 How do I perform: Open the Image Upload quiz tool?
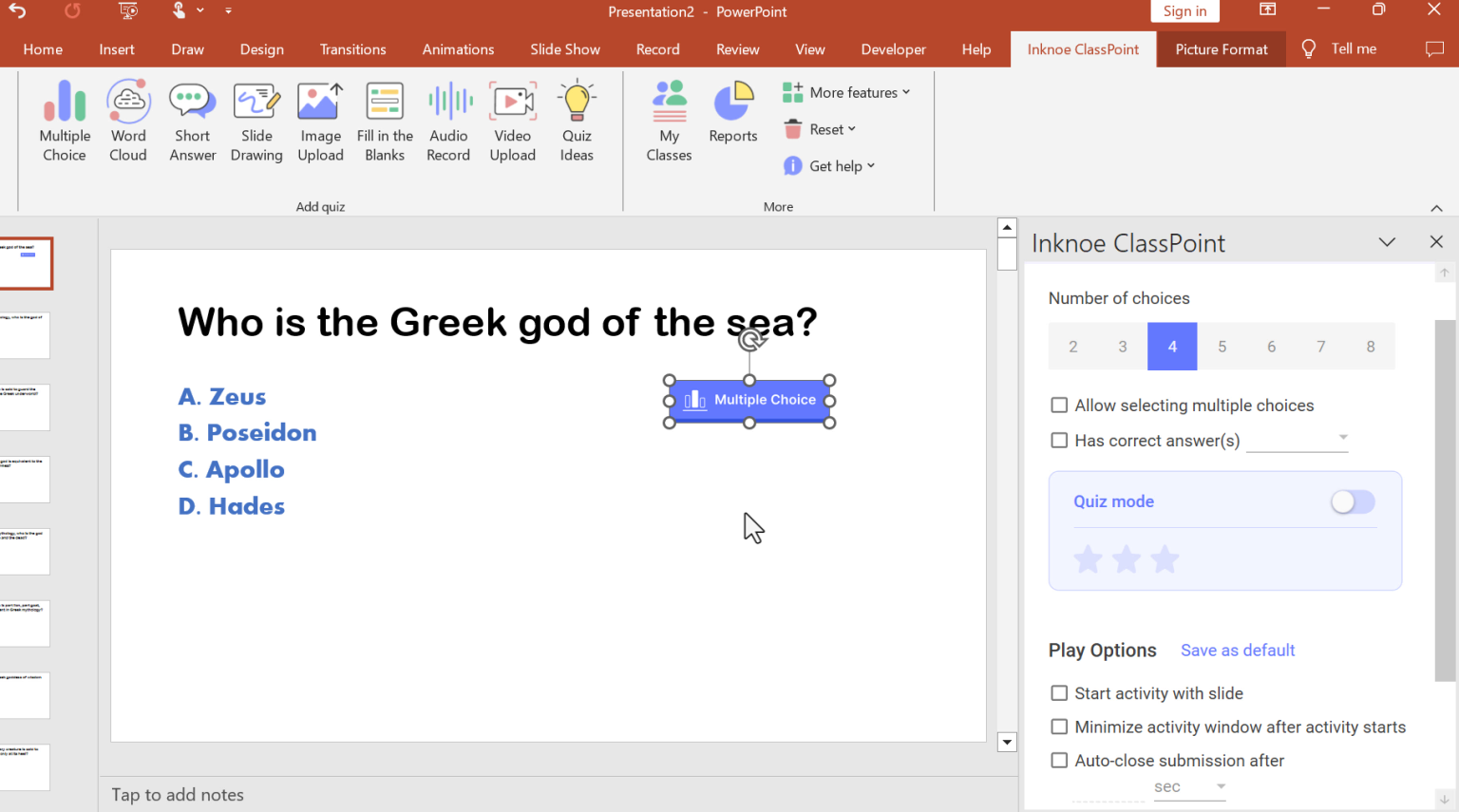point(320,119)
